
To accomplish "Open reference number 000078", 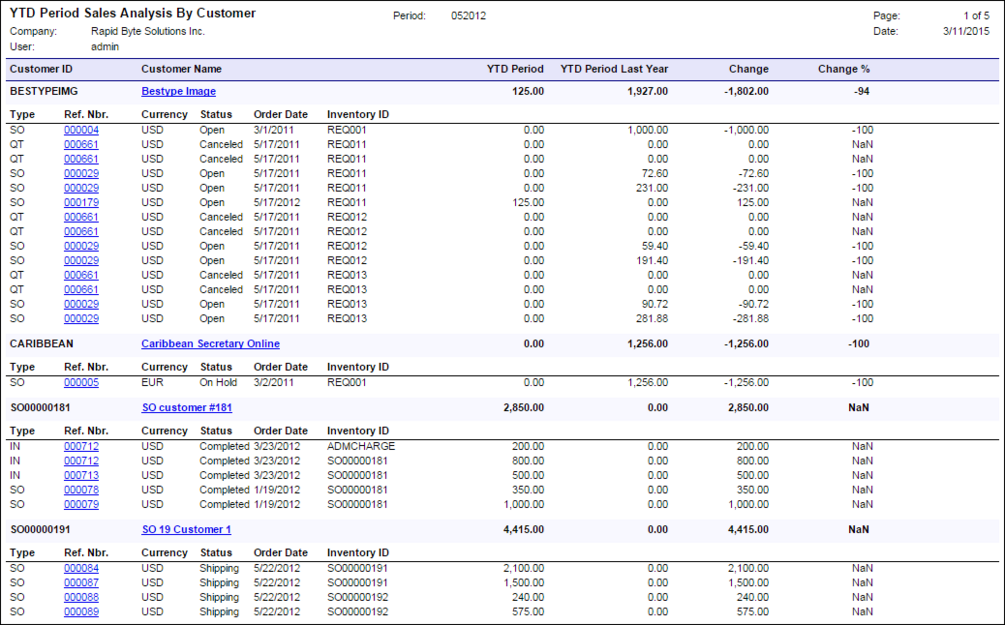I will (x=81, y=490).
